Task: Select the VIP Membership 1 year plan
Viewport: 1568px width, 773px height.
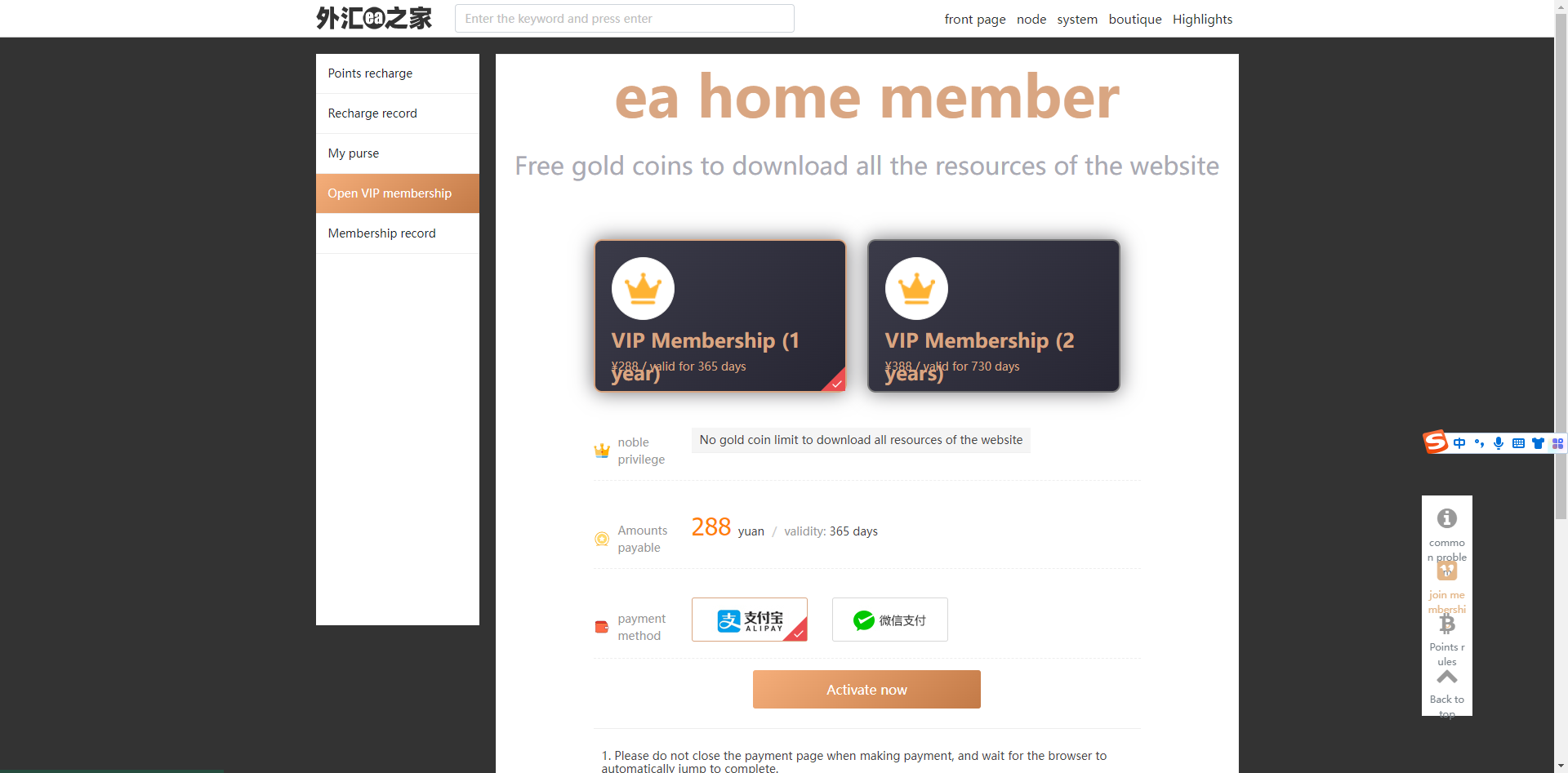Action: coord(719,316)
